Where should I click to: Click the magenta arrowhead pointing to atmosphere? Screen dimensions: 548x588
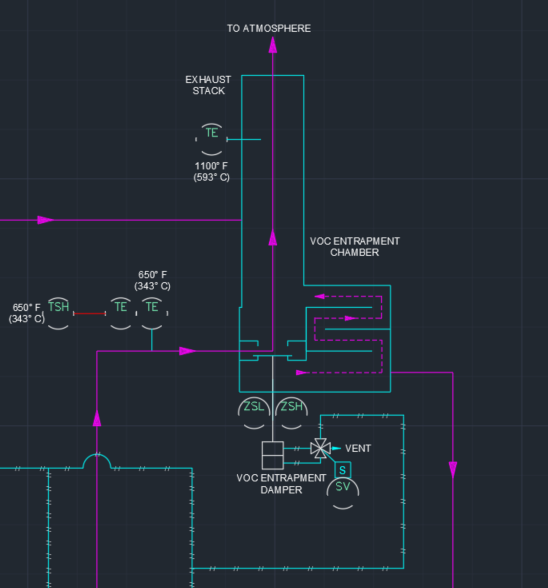pyautogui.click(x=273, y=44)
